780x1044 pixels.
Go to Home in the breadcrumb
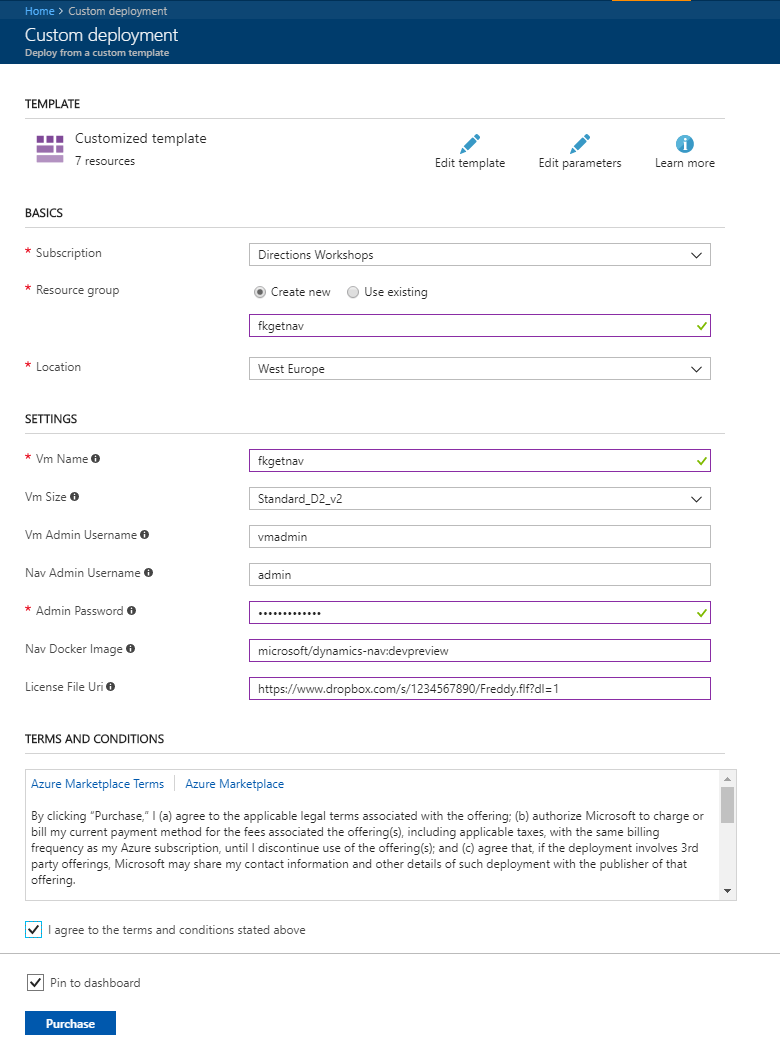(39, 11)
